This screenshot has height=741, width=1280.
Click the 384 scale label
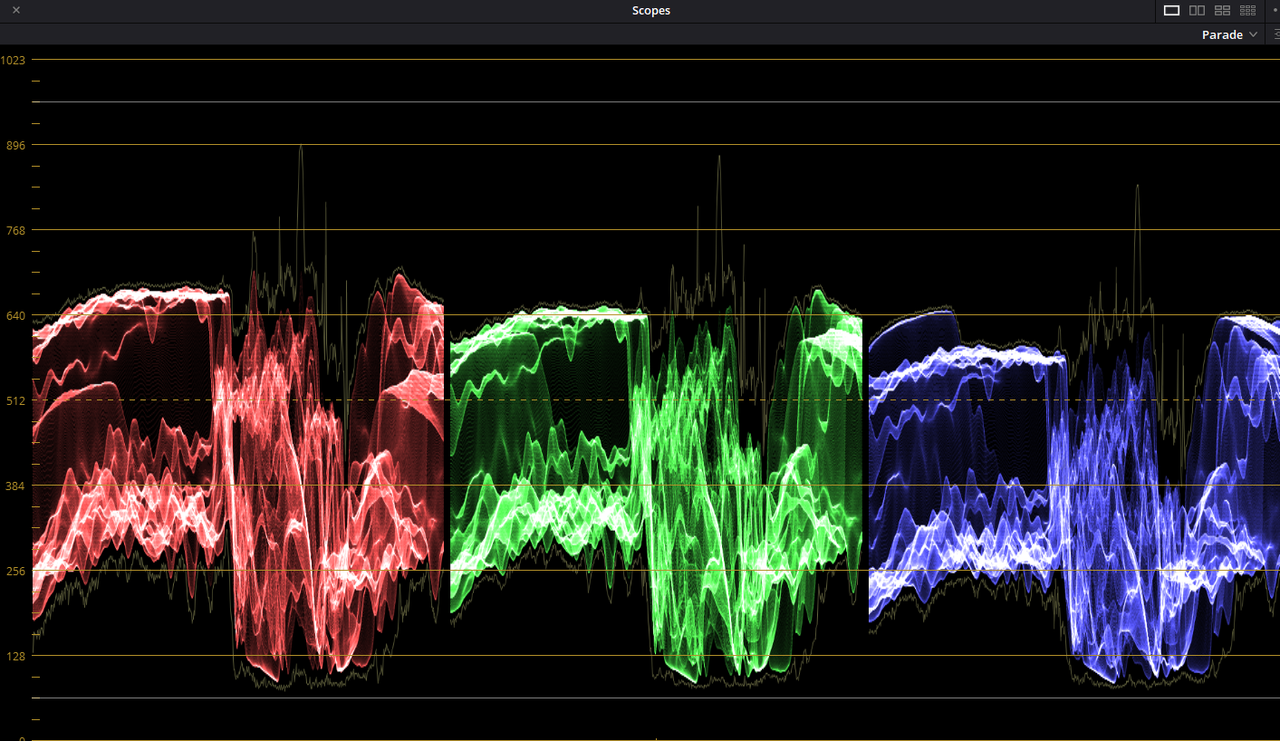pos(16,486)
